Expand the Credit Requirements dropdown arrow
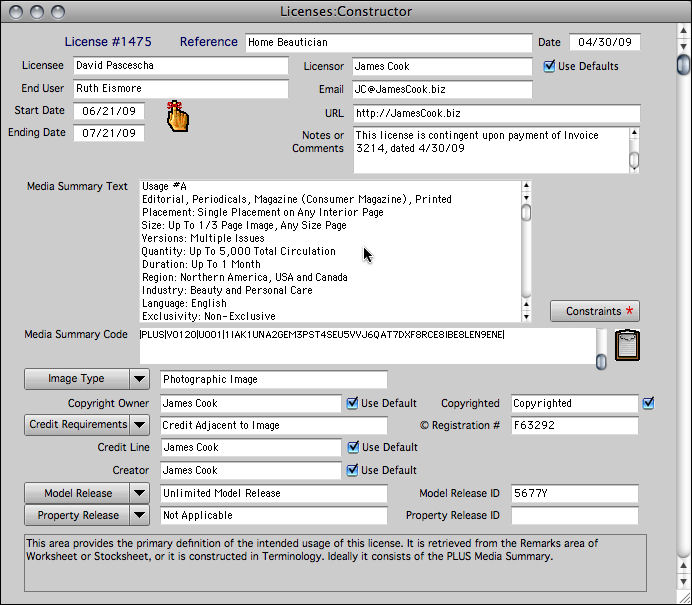 (x=139, y=426)
